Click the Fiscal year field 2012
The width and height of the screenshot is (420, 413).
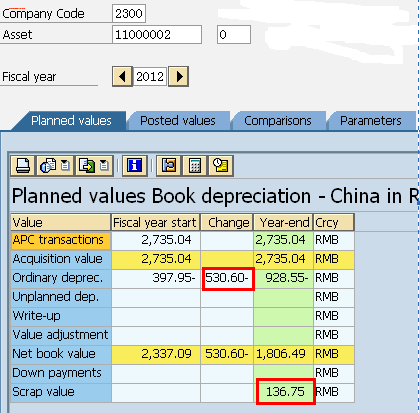coord(150,77)
